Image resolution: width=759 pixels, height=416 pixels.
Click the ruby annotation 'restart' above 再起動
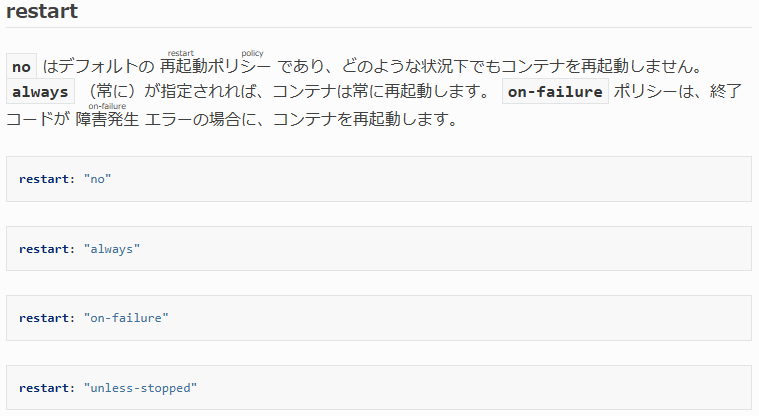click(x=181, y=53)
